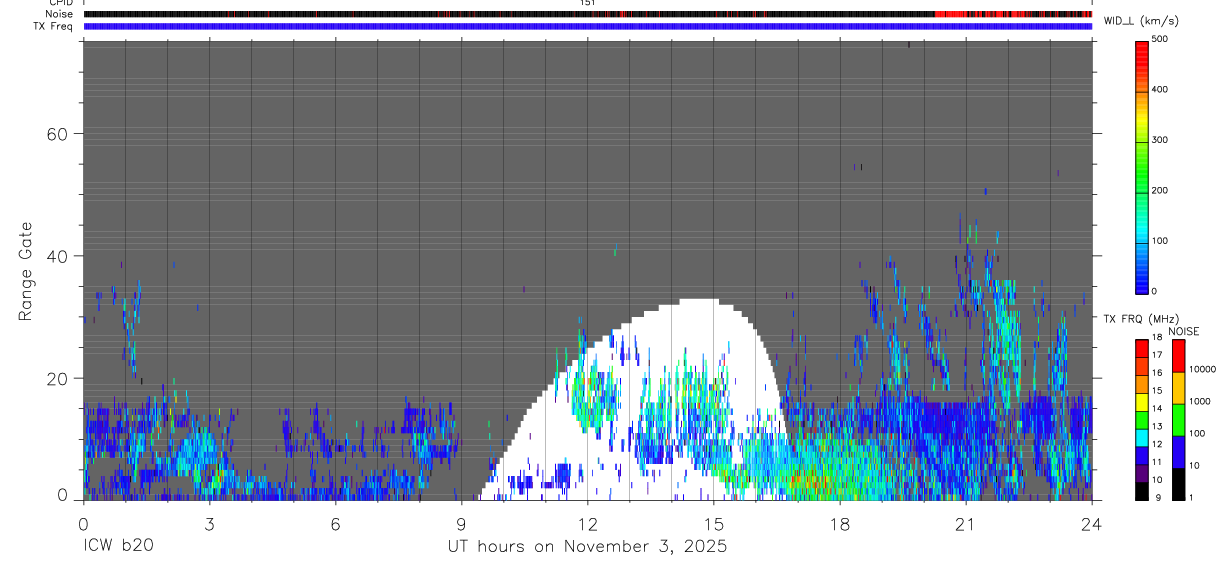Click the 18 label on the TX FRQ legend

tap(1157, 338)
